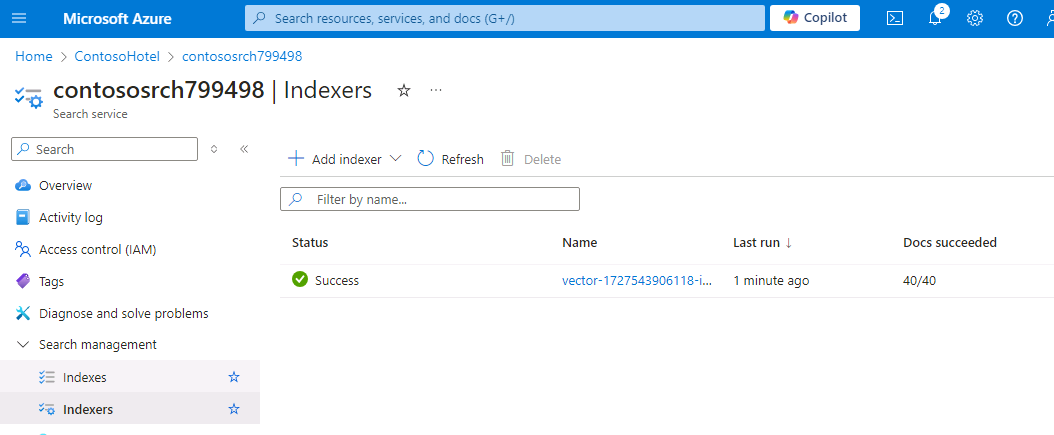This screenshot has width=1054, height=435.
Task: Go to ContosoHotel breadcrumb
Action: point(117,56)
